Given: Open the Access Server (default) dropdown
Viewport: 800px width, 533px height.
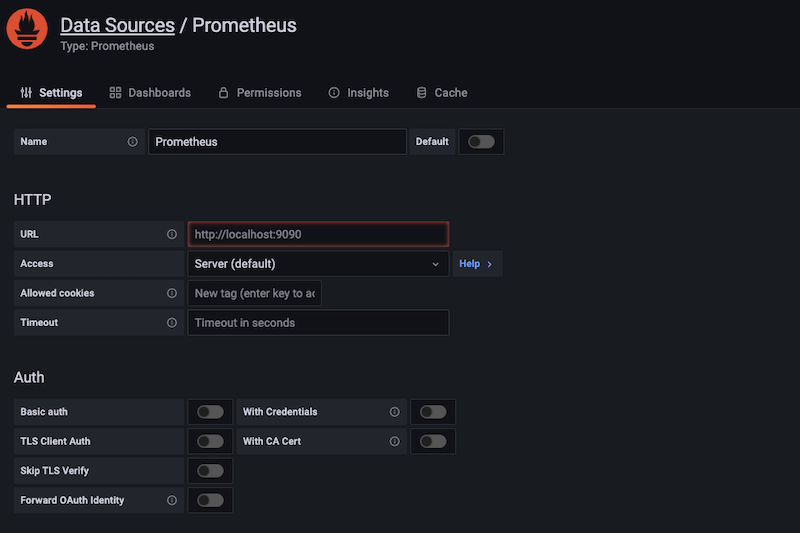Looking at the screenshot, I should [318, 264].
